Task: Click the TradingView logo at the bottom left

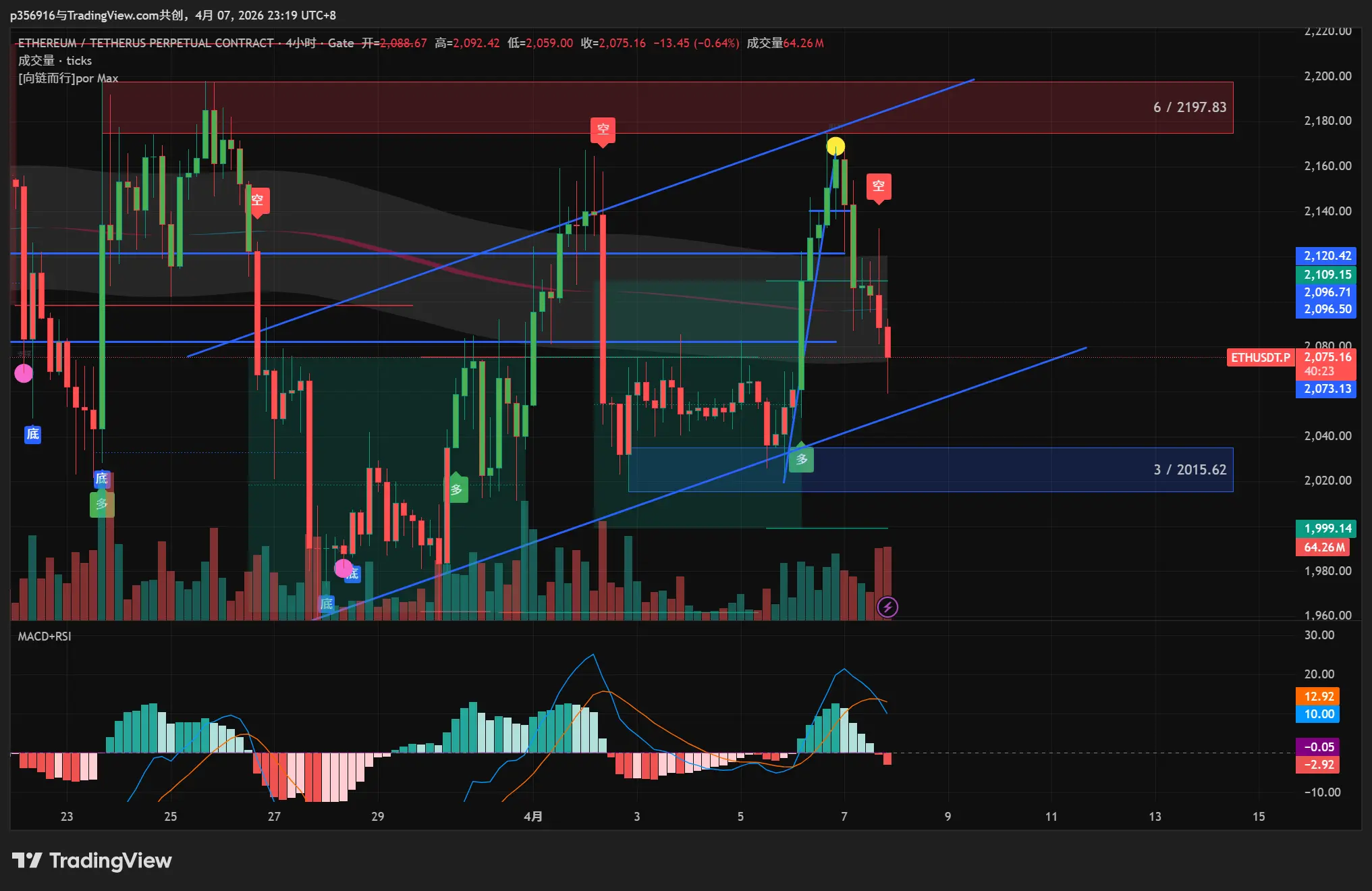Action: [92, 861]
